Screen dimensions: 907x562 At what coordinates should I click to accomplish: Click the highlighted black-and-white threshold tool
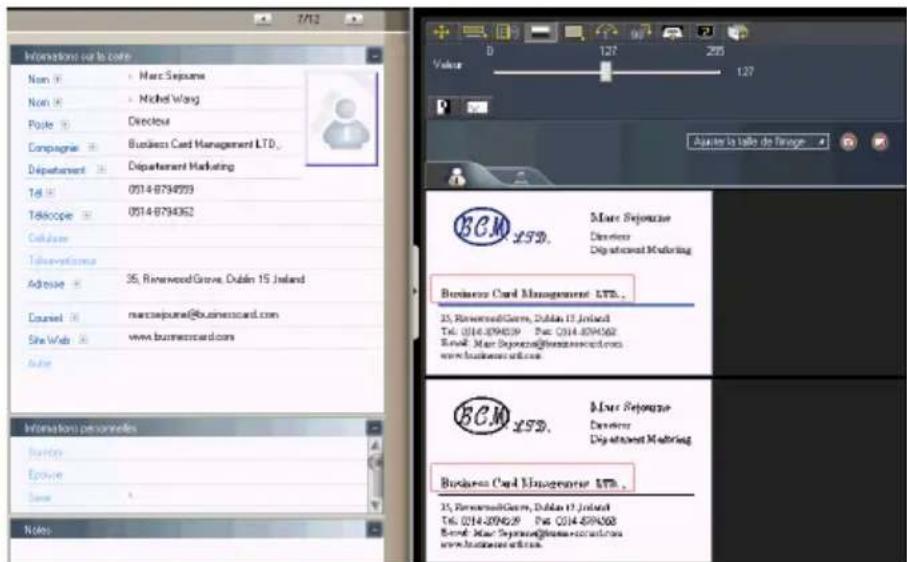point(540,32)
